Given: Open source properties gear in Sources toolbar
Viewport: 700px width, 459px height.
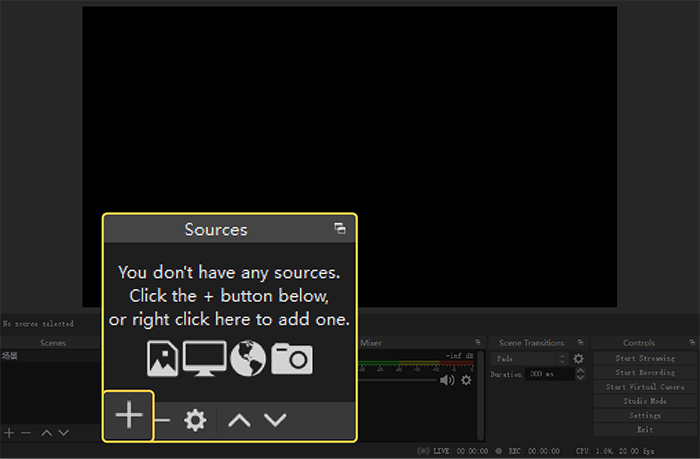Looking at the screenshot, I should [195, 420].
